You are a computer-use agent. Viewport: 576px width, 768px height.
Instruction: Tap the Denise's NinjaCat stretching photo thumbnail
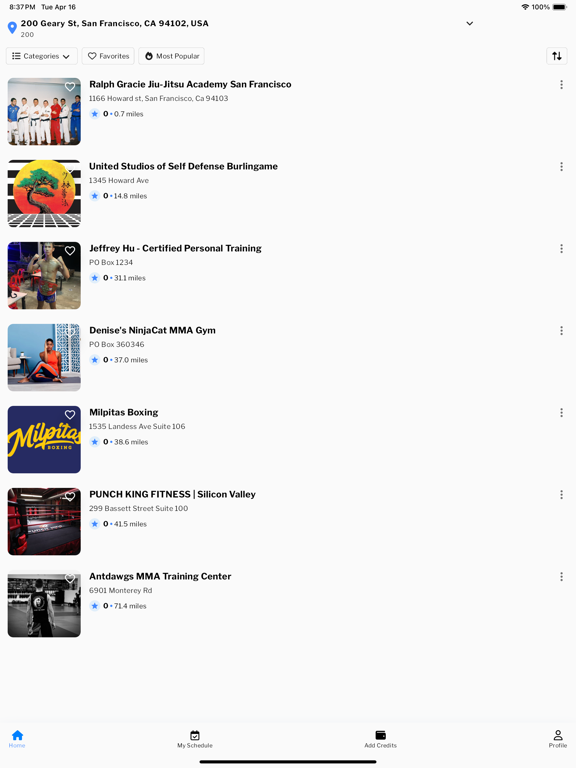44,358
